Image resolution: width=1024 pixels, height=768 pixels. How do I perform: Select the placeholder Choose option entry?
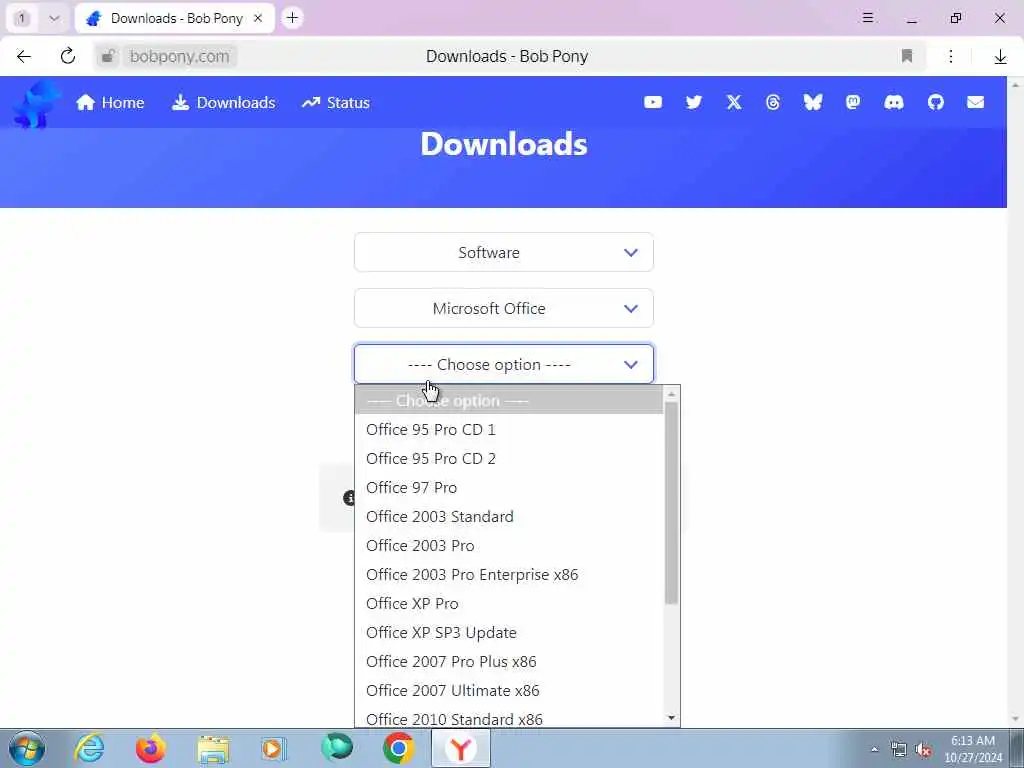pos(509,400)
